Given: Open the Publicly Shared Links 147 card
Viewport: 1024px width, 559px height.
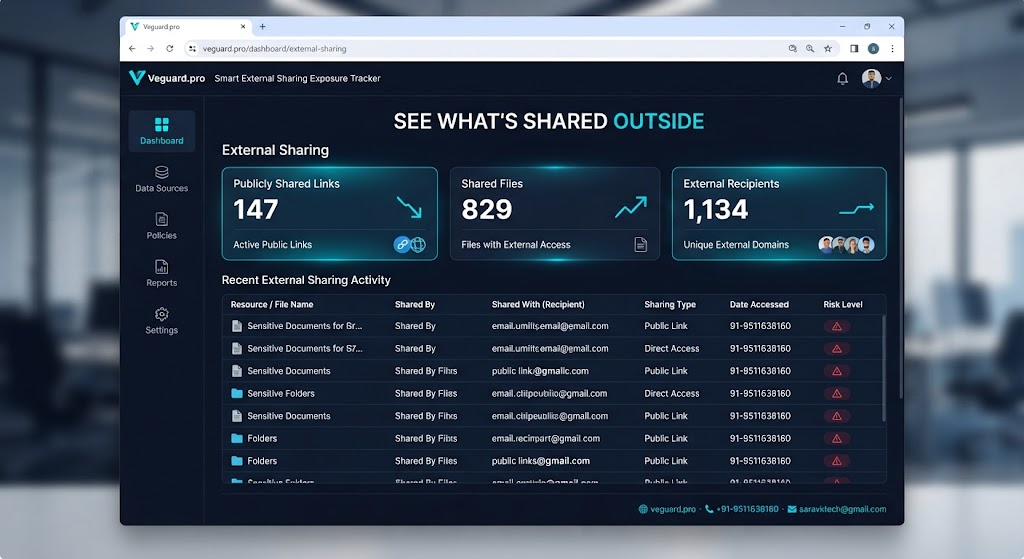Looking at the screenshot, I should click(330, 214).
